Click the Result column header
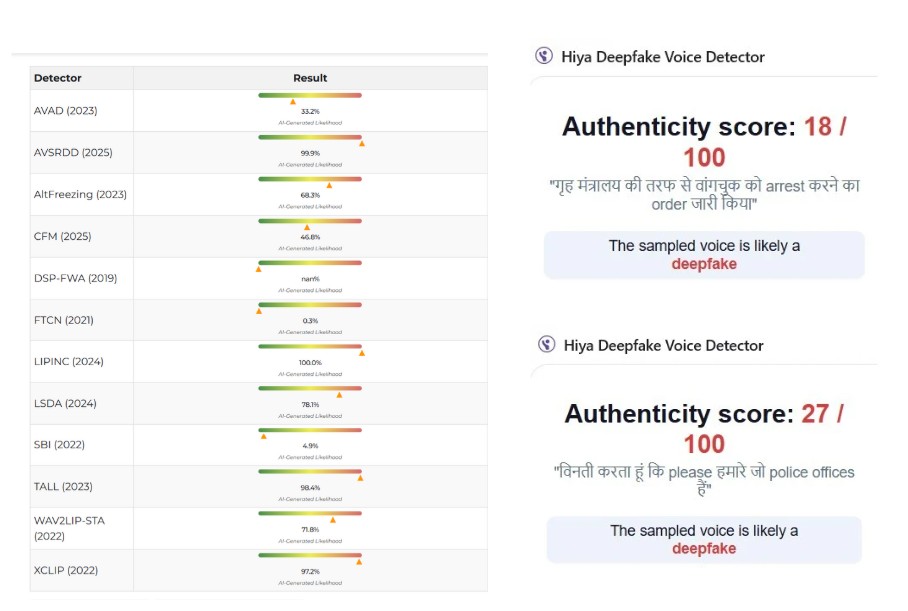908x611 pixels. [x=310, y=78]
